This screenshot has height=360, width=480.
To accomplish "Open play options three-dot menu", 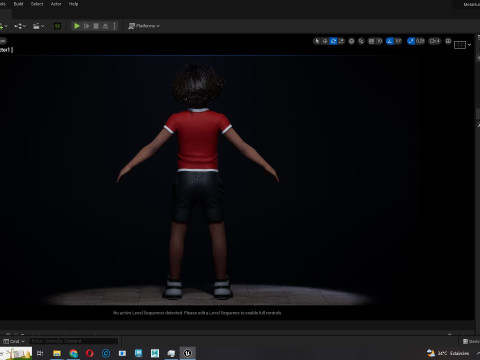I will 115,26.
